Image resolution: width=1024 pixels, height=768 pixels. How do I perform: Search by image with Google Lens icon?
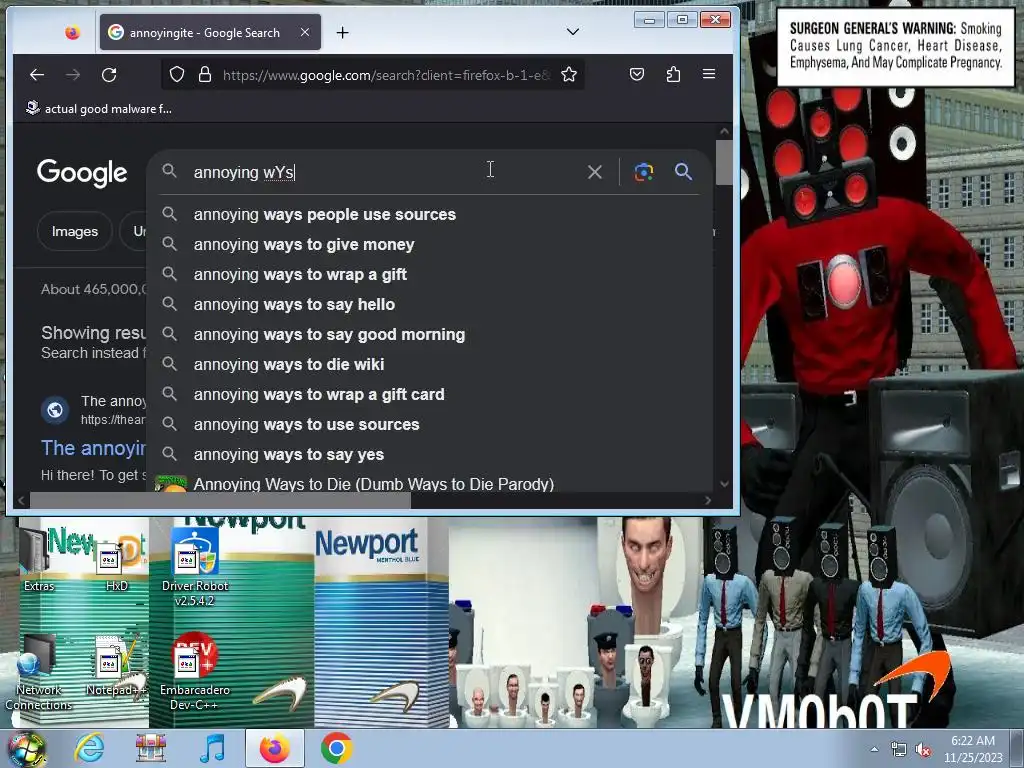pyautogui.click(x=643, y=172)
